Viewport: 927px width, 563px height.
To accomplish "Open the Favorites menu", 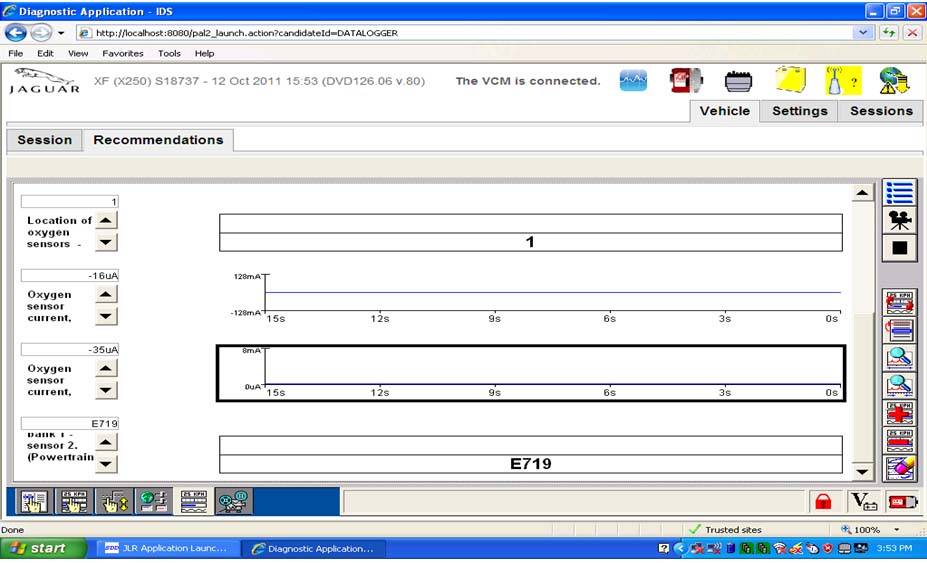I will pos(122,53).
